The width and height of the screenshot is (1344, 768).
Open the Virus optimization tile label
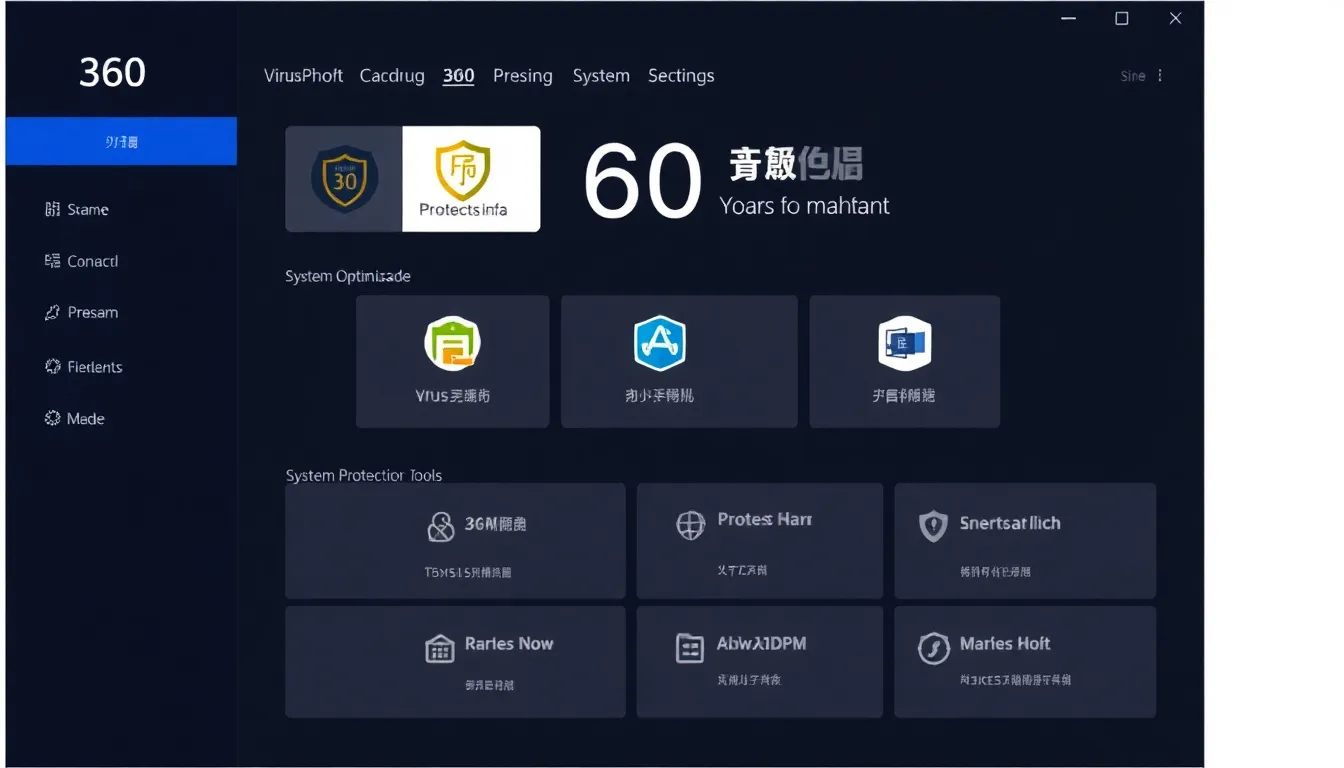[x=452, y=396]
